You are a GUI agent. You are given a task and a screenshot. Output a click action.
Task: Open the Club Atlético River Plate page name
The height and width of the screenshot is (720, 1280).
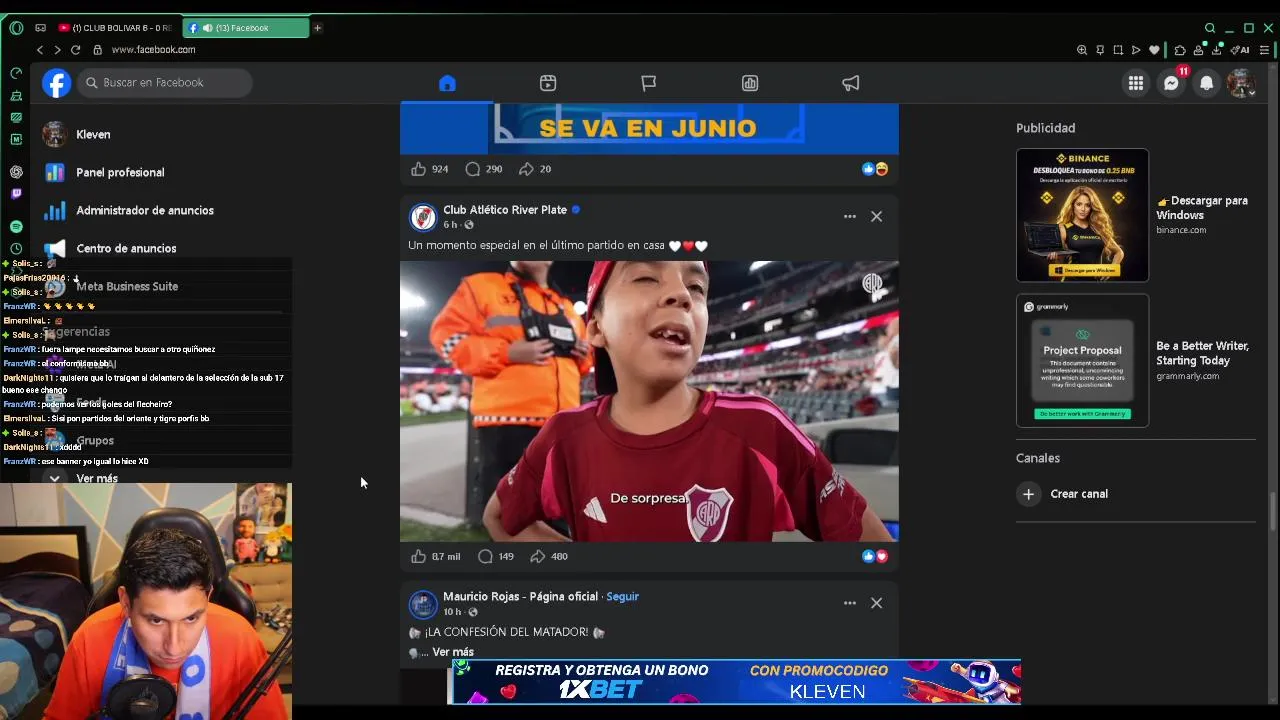[505, 210]
